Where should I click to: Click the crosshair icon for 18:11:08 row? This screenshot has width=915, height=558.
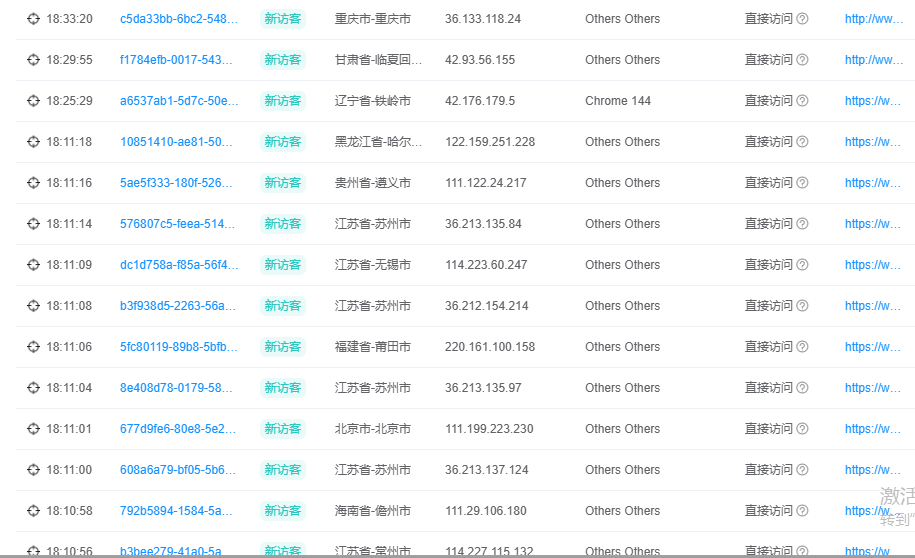click(33, 306)
